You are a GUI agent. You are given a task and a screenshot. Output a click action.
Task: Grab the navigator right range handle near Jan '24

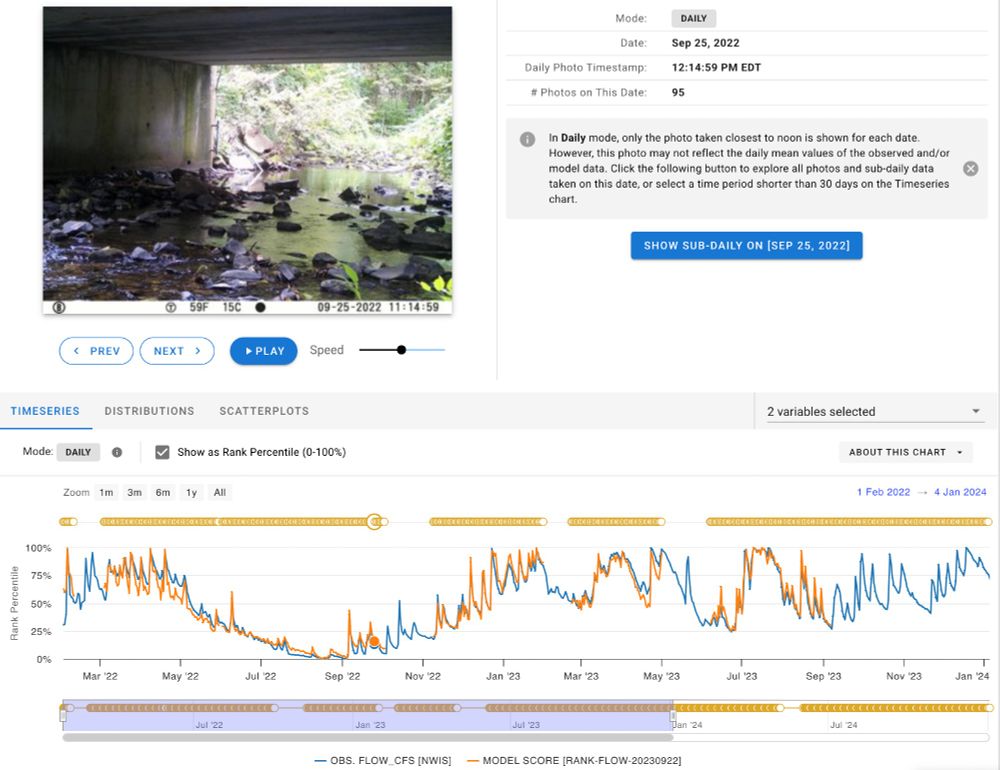(x=673, y=716)
